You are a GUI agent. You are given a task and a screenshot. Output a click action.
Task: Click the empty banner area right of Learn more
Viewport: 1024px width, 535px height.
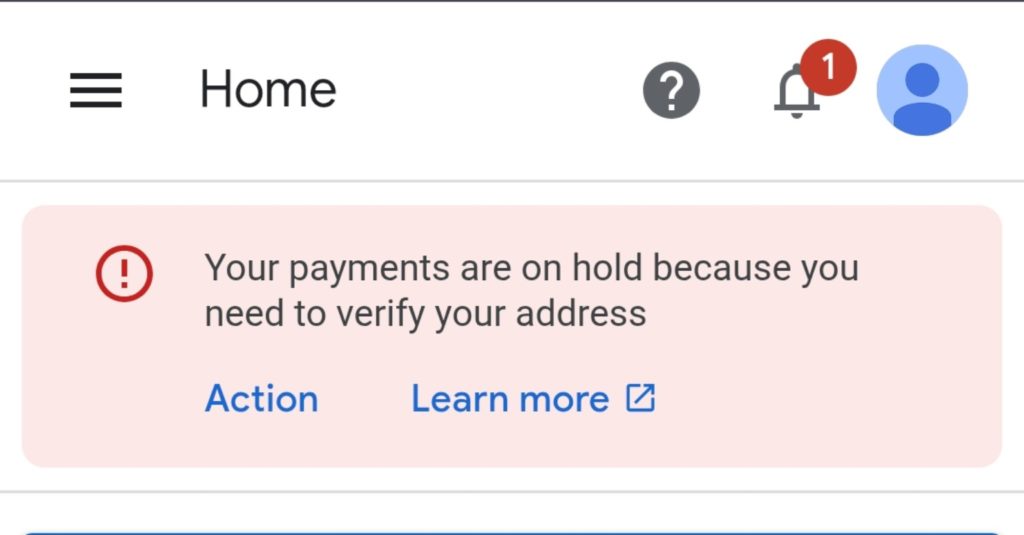(x=820, y=399)
